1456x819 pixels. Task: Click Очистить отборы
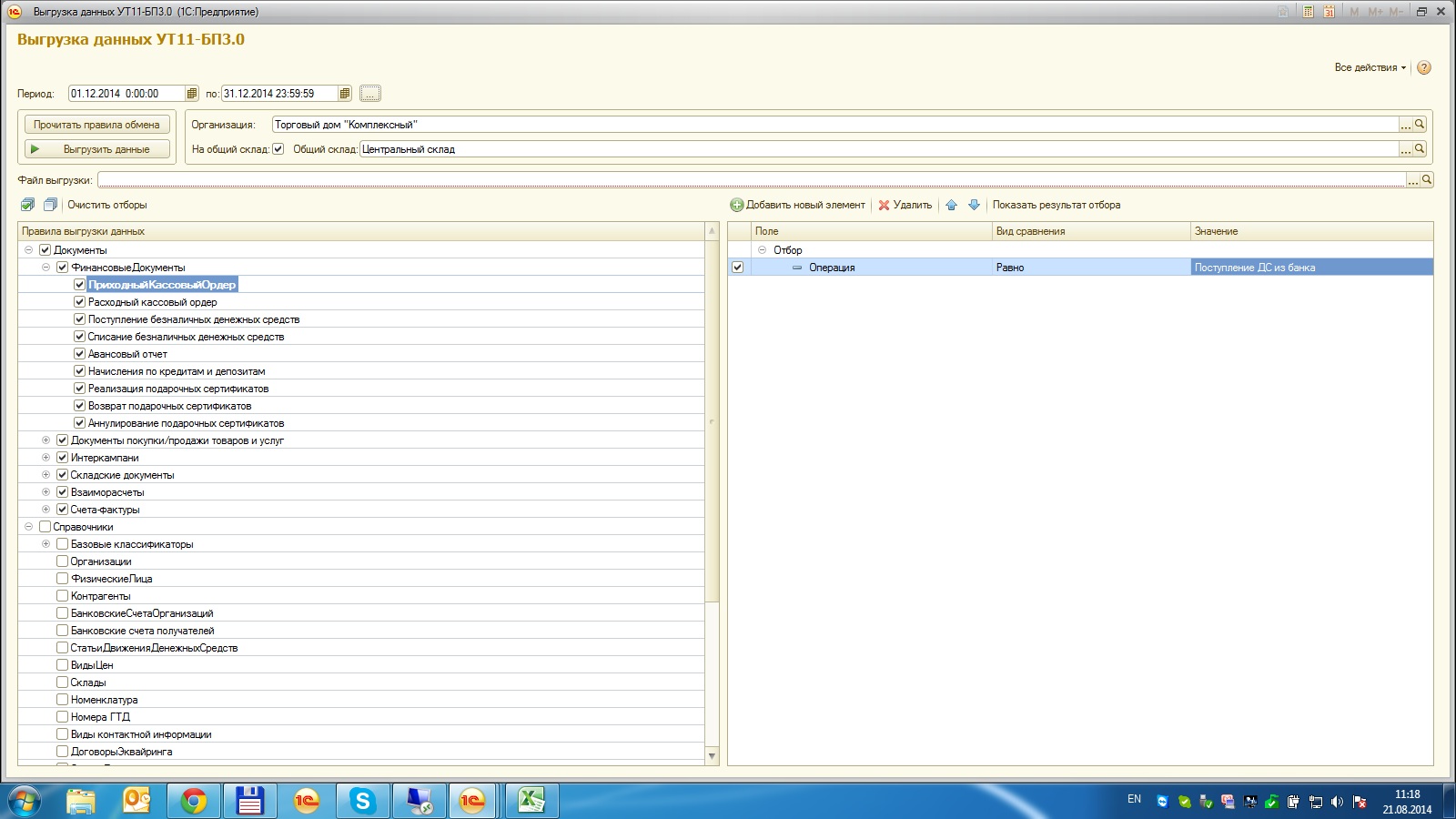[107, 205]
